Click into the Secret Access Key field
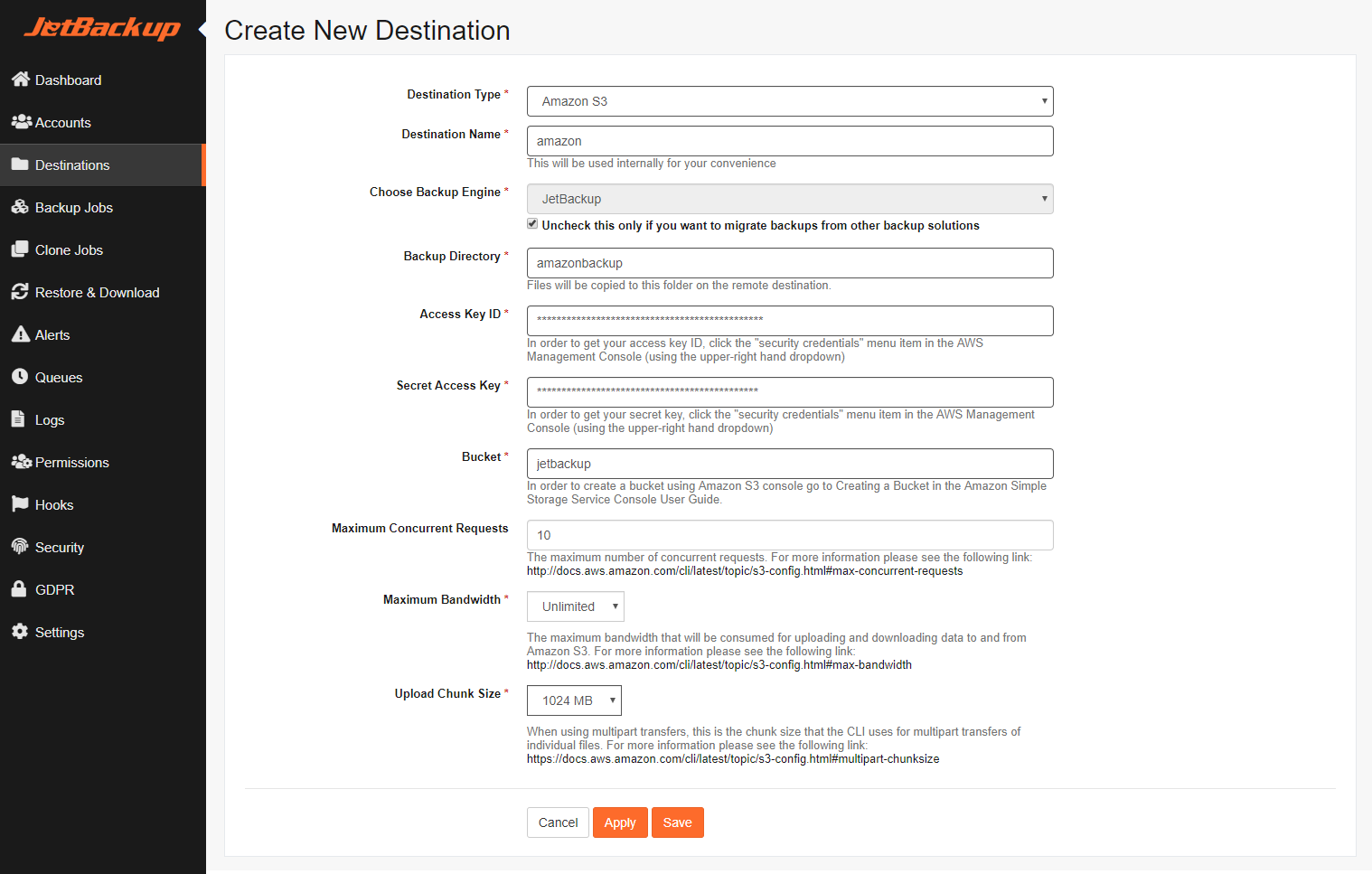 click(790, 392)
